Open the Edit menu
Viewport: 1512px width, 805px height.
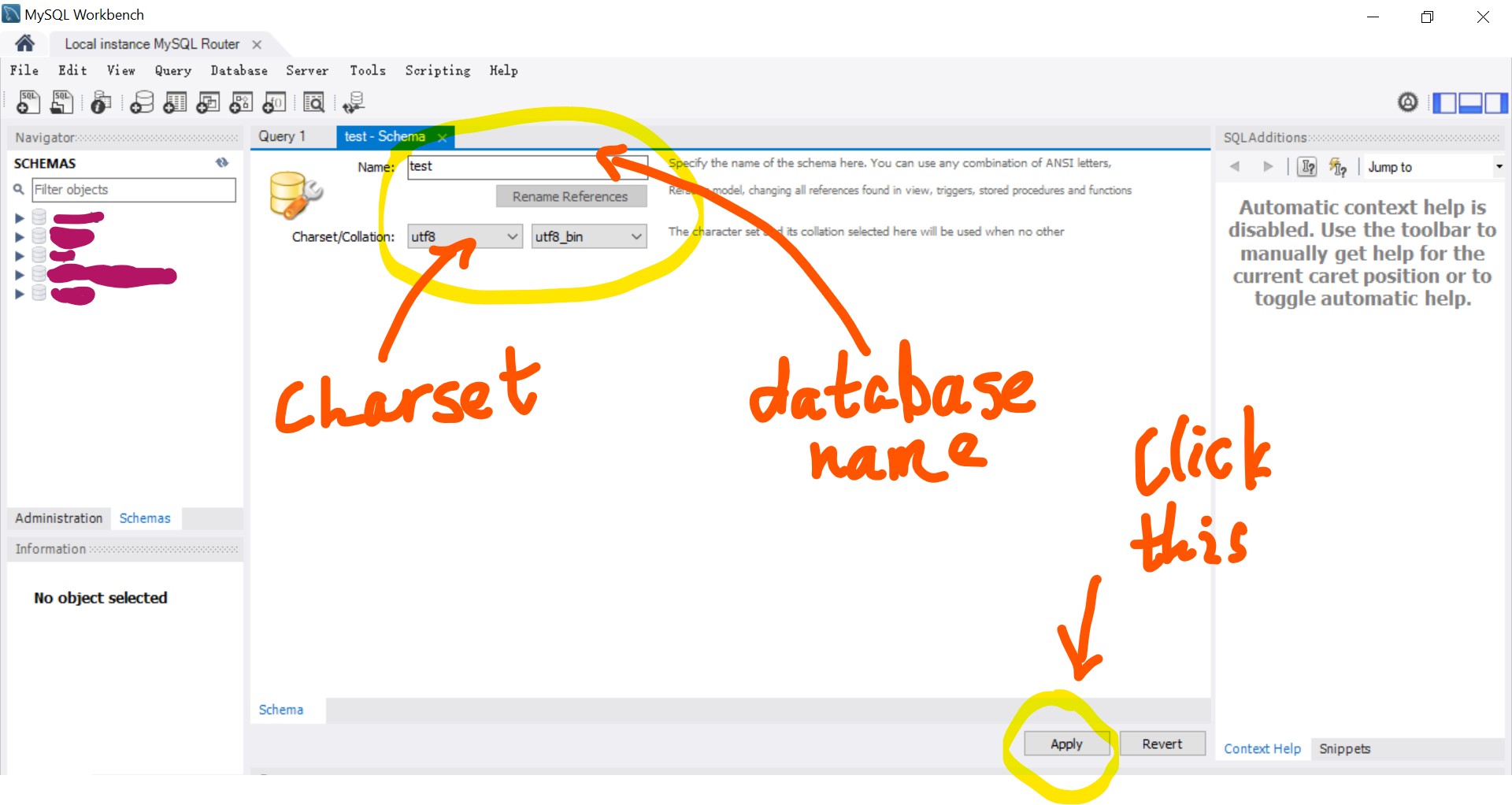(x=72, y=70)
